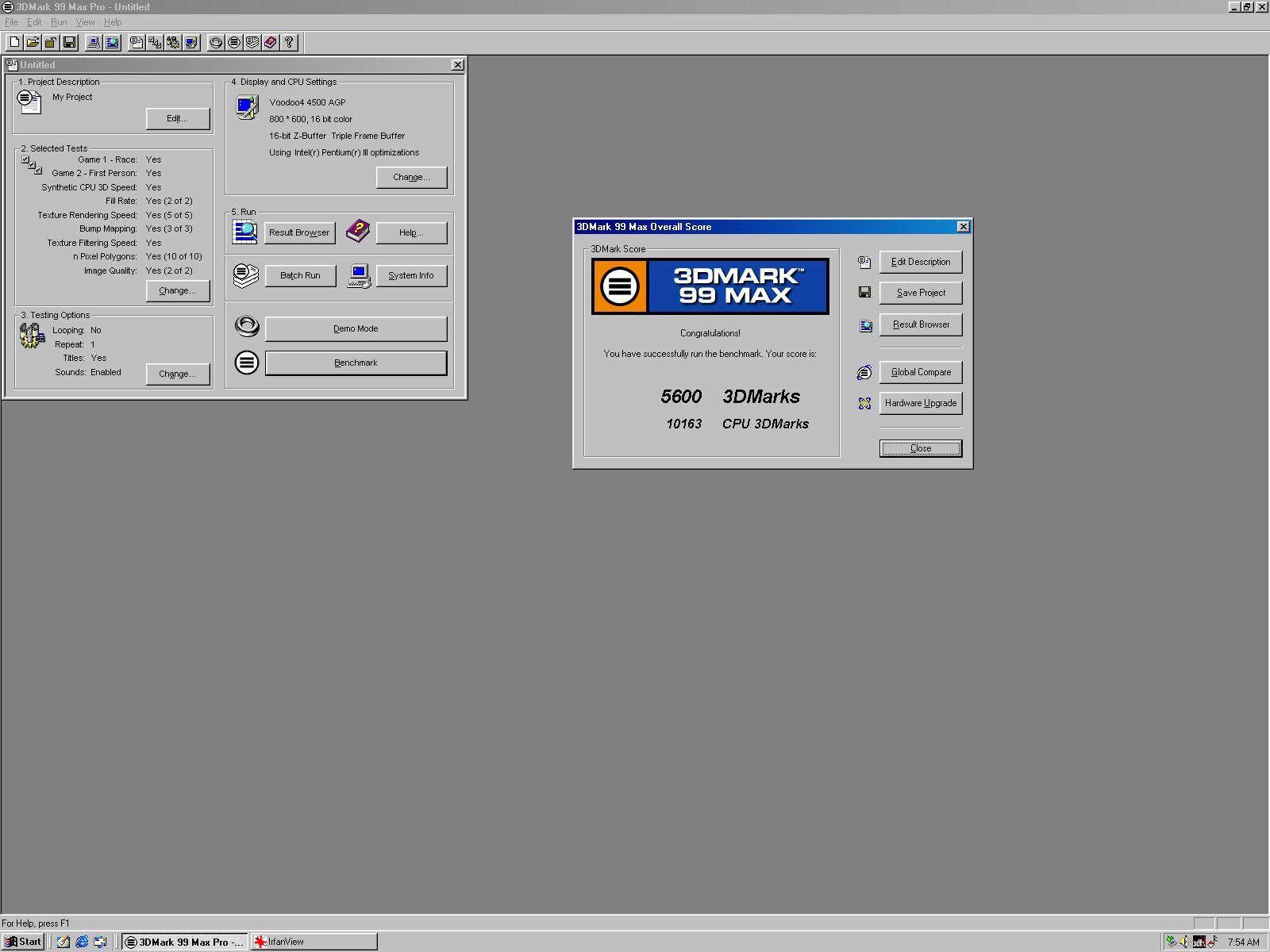The height and width of the screenshot is (952, 1270).
Task: Click the Batch Run icon in Run section
Action: [x=246, y=275]
